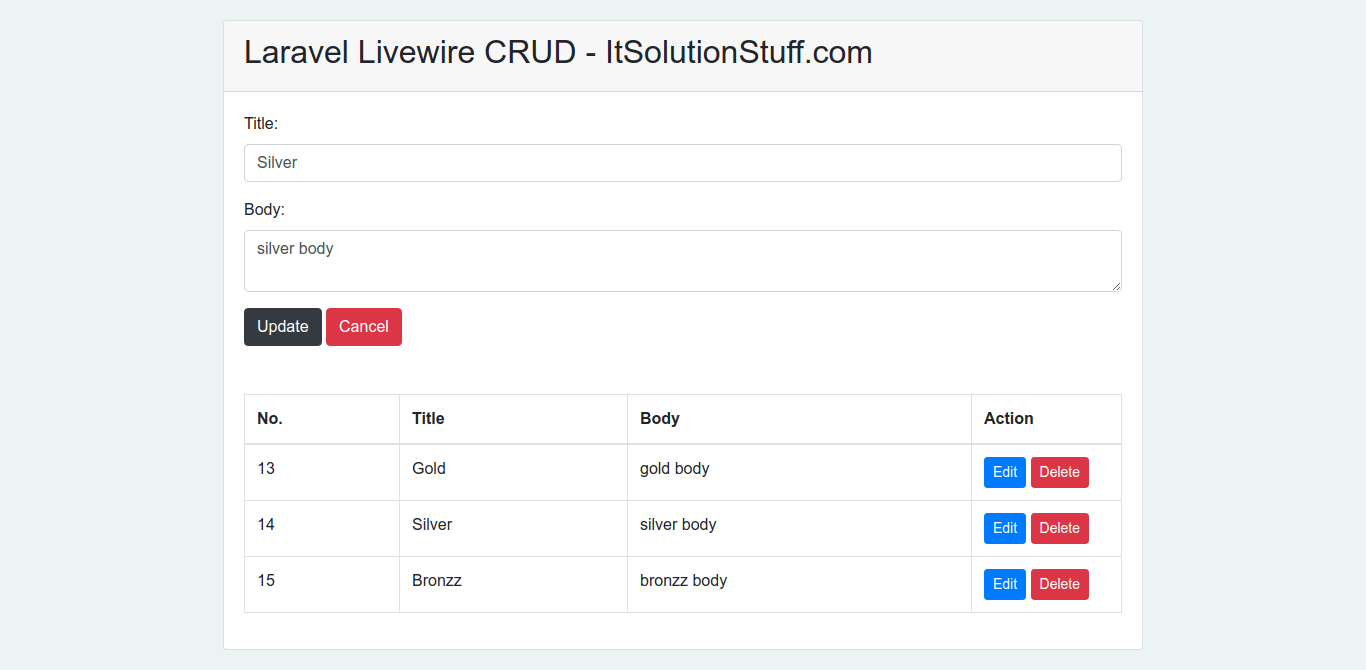Select the Action column header
1366x670 pixels.
pos(1008,419)
